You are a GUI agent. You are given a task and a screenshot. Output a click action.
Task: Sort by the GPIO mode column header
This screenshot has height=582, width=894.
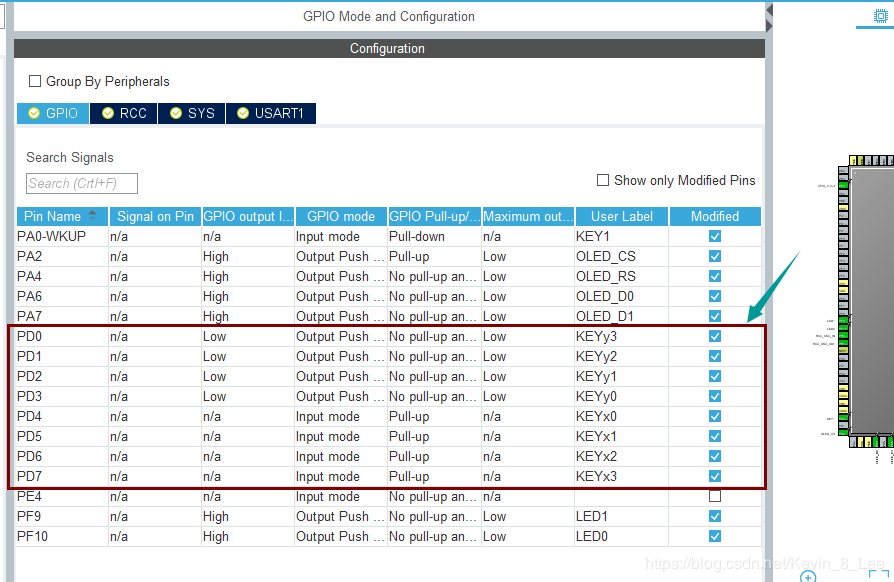coord(340,216)
